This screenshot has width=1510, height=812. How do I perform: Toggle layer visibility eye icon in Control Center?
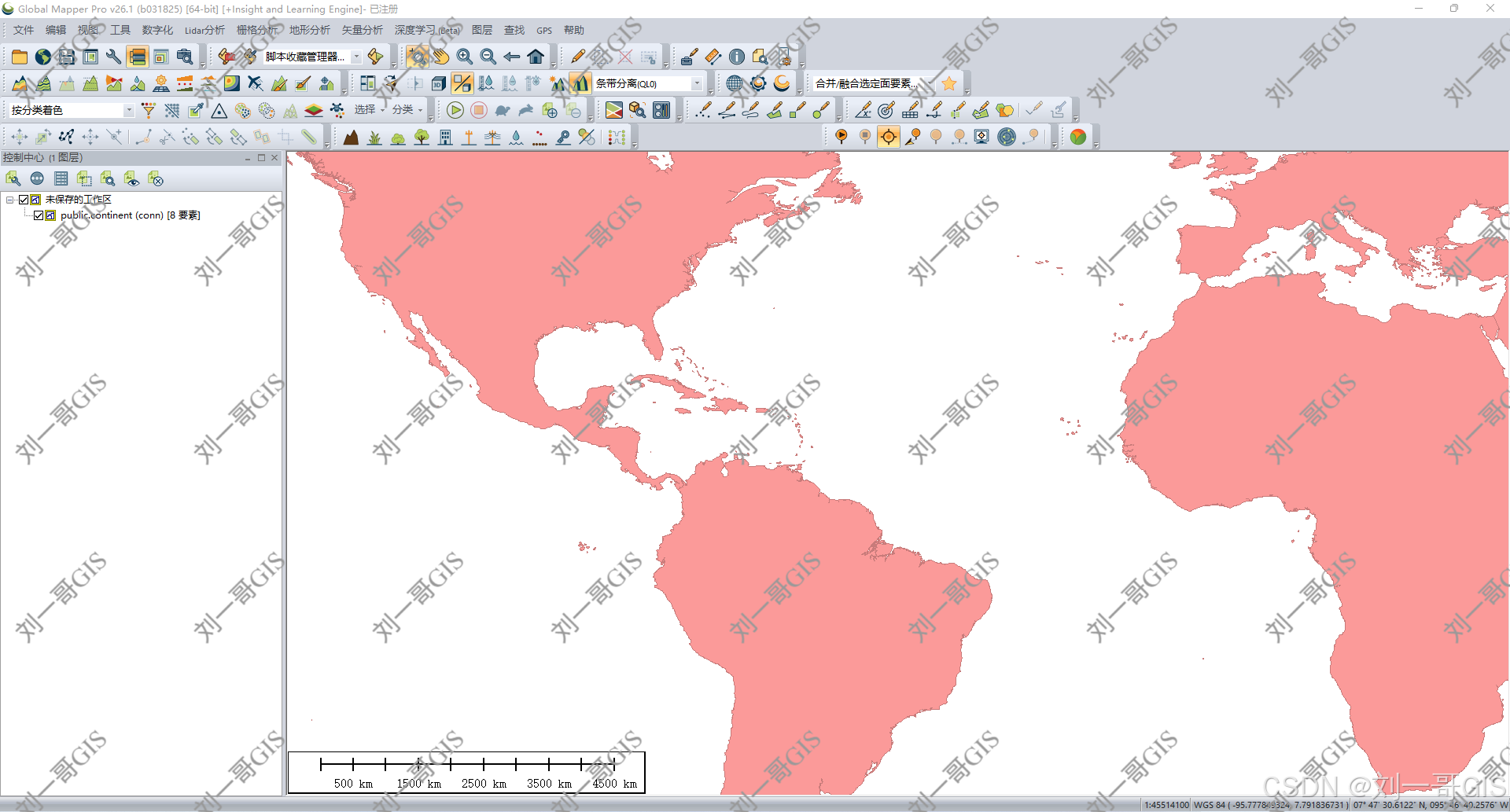coord(131,179)
